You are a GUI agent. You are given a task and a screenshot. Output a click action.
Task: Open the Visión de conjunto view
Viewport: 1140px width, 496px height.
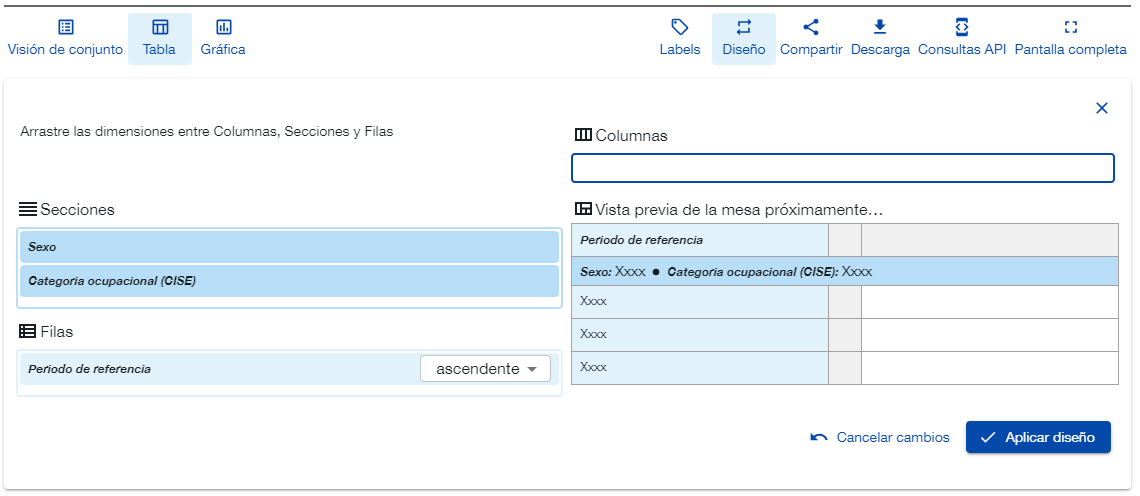coord(65,38)
